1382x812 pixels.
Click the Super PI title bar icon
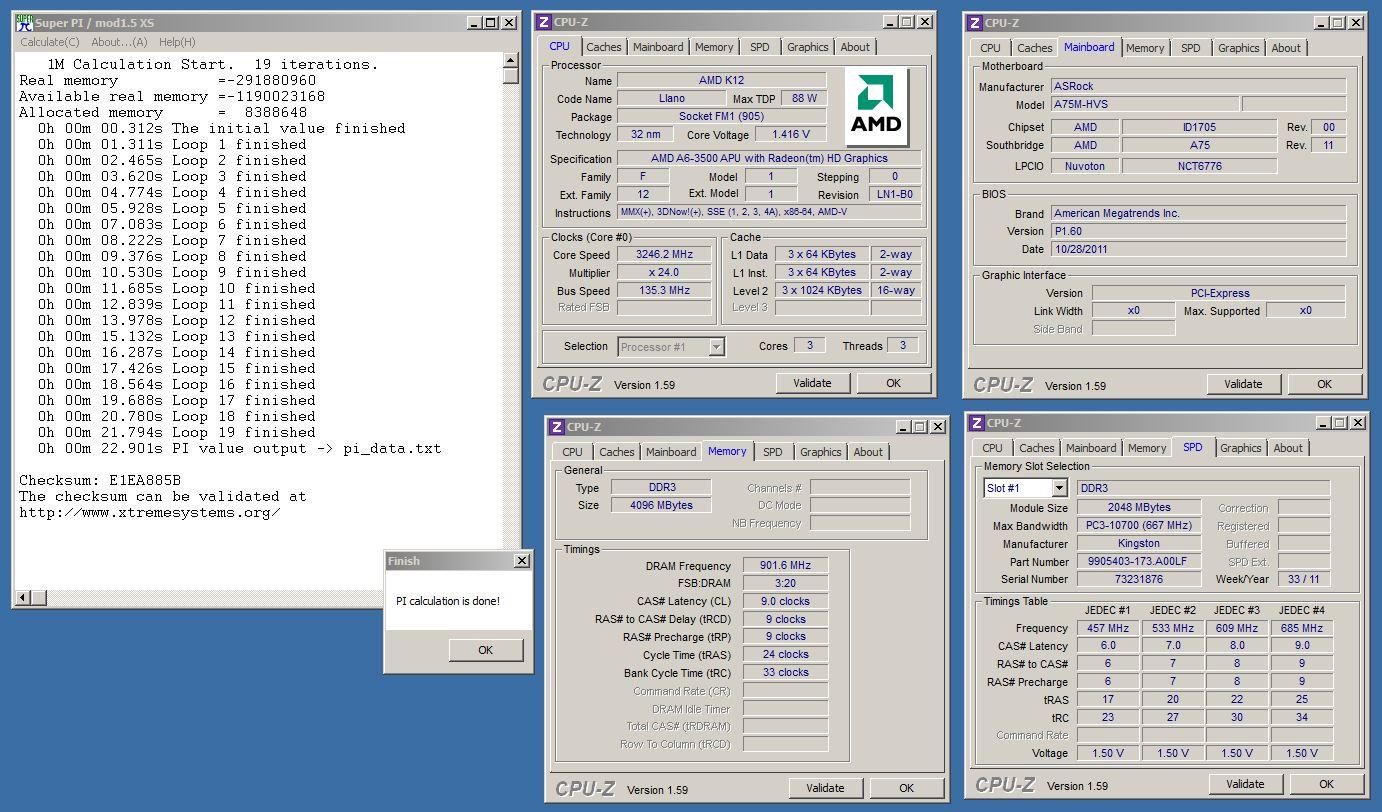pos(25,23)
